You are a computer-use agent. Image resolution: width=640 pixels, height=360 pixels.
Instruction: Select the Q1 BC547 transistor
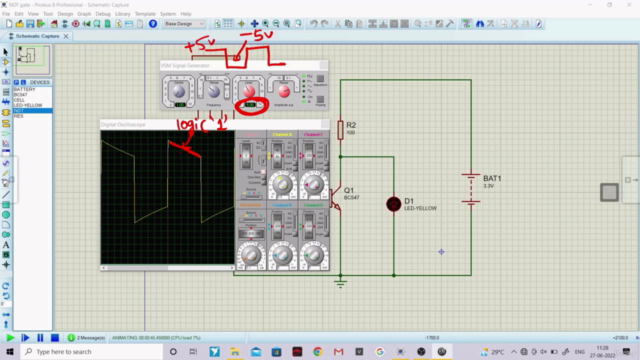tap(336, 199)
